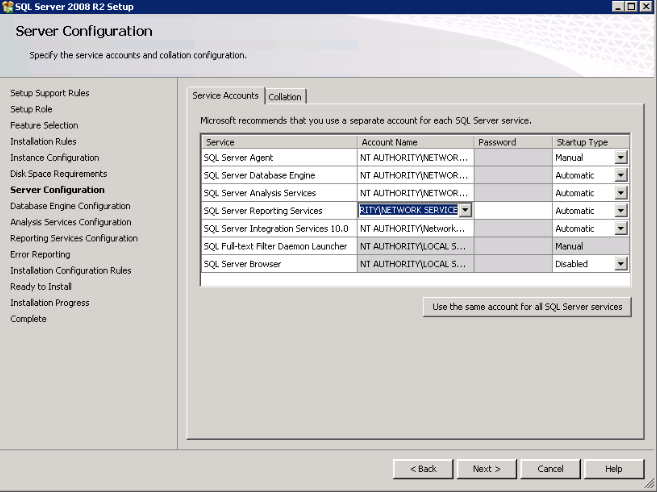Select SQL Server Database Engine account name cell
This screenshot has width=657, height=492.
[x=415, y=175]
